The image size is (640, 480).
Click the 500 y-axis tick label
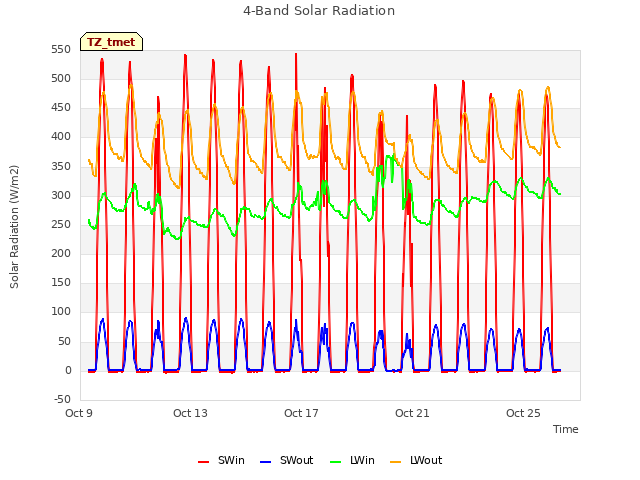tap(61, 79)
